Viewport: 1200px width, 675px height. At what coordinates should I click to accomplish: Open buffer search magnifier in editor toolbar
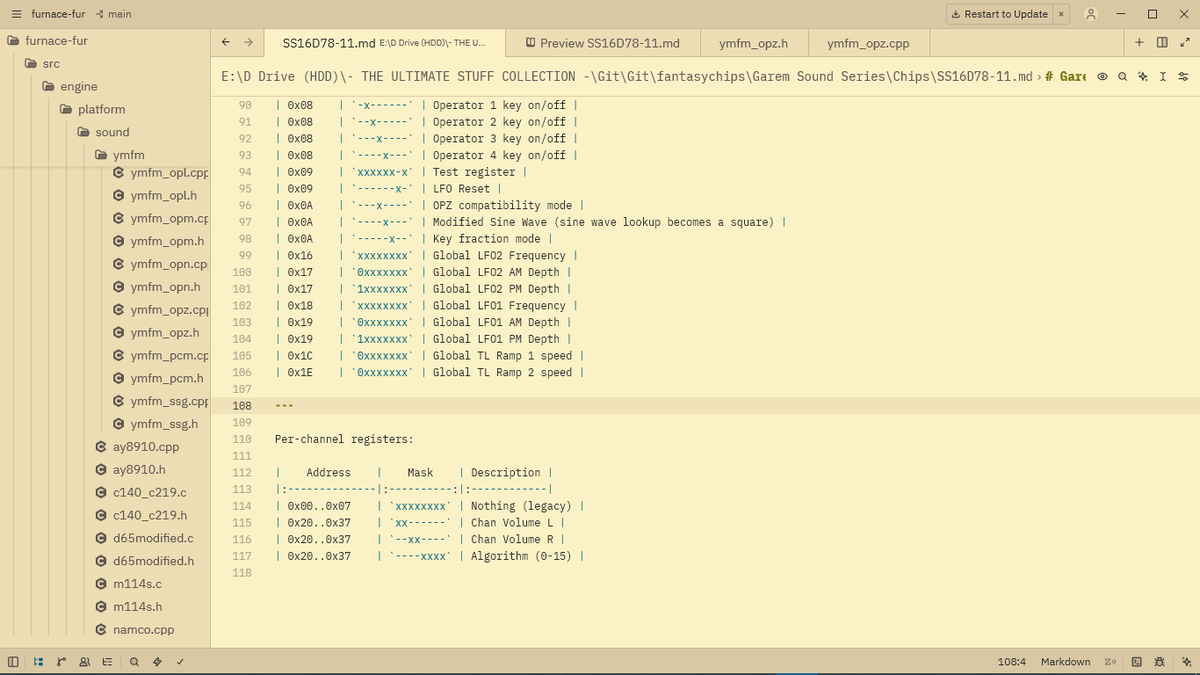pyautogui.click(x=1123, y=76)
